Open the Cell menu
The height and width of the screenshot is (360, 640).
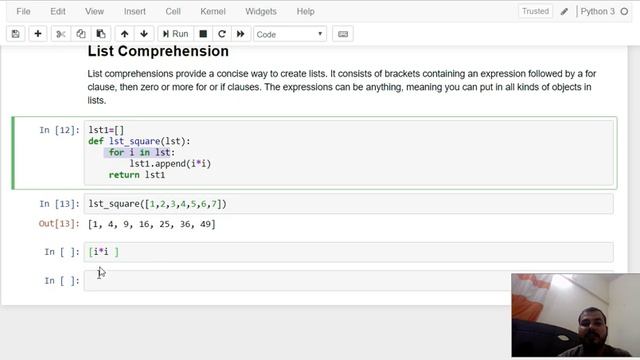tap(173, 11)
